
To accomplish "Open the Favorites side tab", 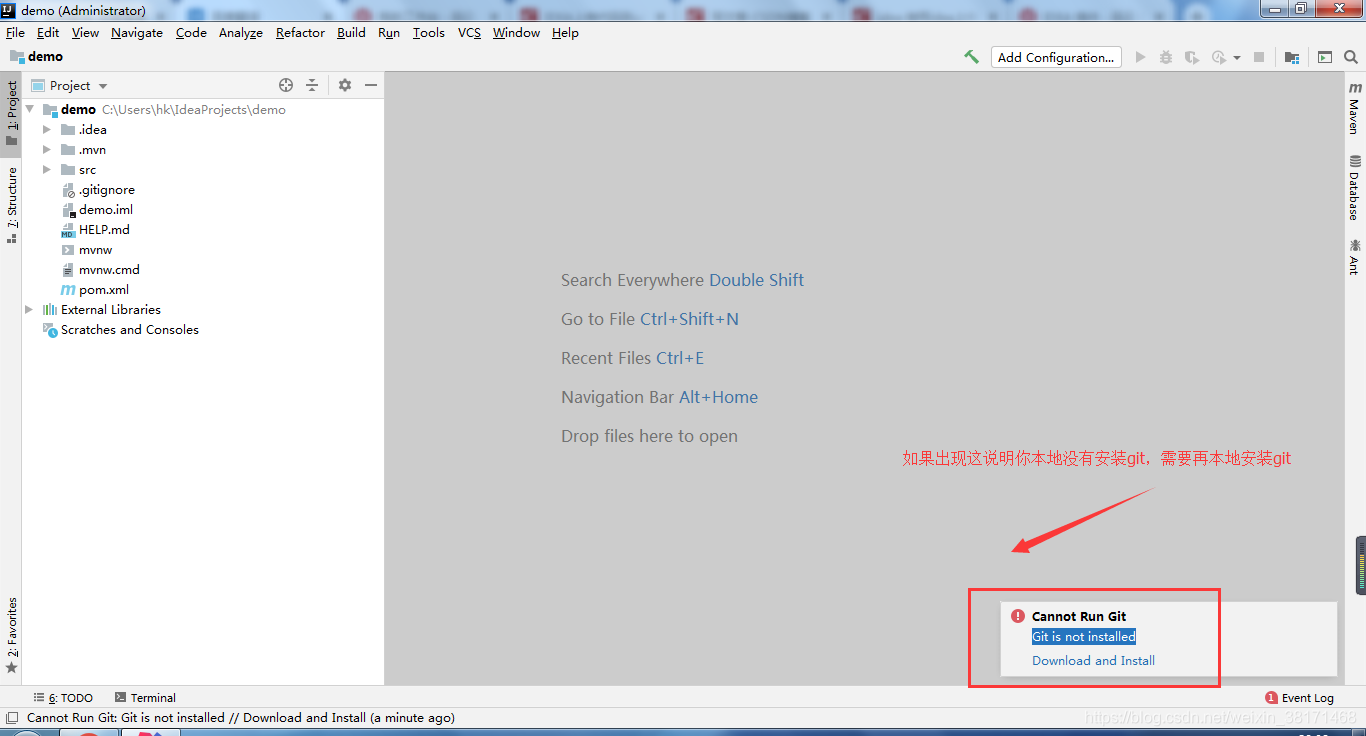I will coord(11,635).
